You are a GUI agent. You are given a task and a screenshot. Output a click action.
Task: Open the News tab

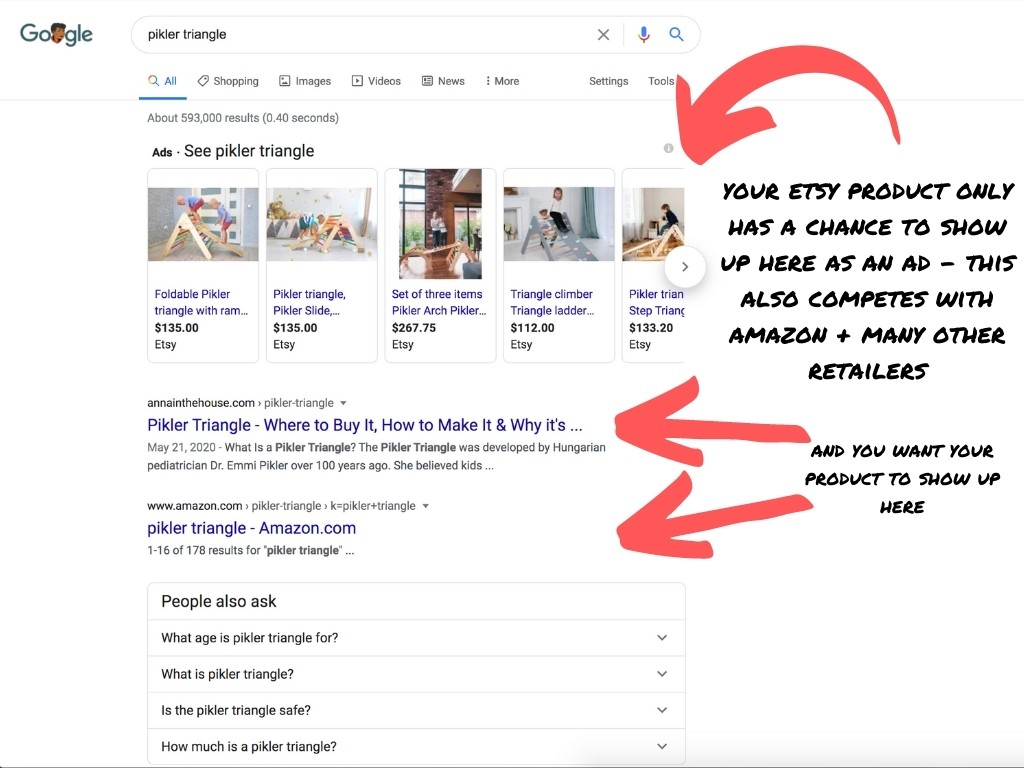tap(443, 81)
